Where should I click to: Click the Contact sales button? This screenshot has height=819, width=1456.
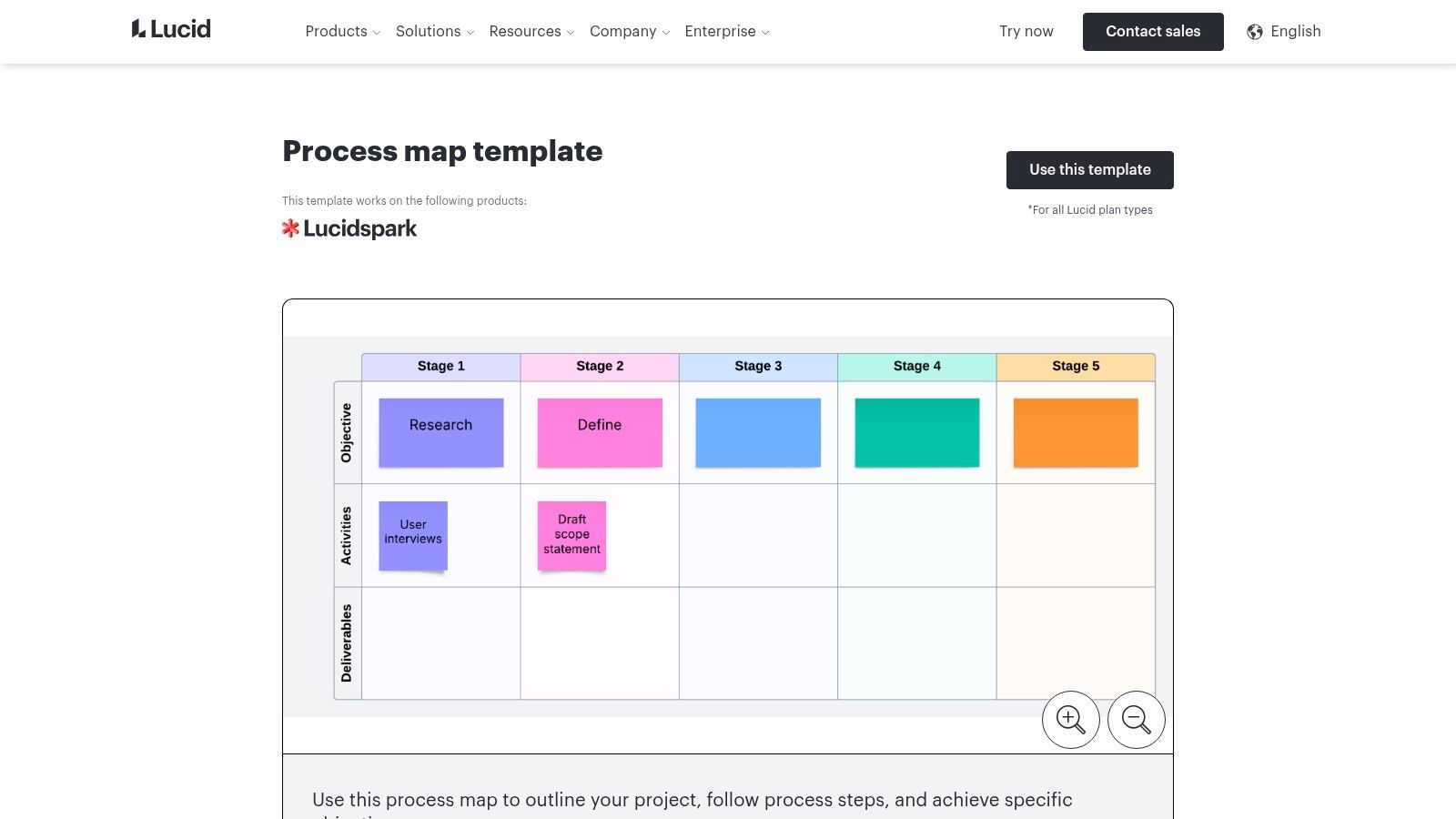[1153, 31]
